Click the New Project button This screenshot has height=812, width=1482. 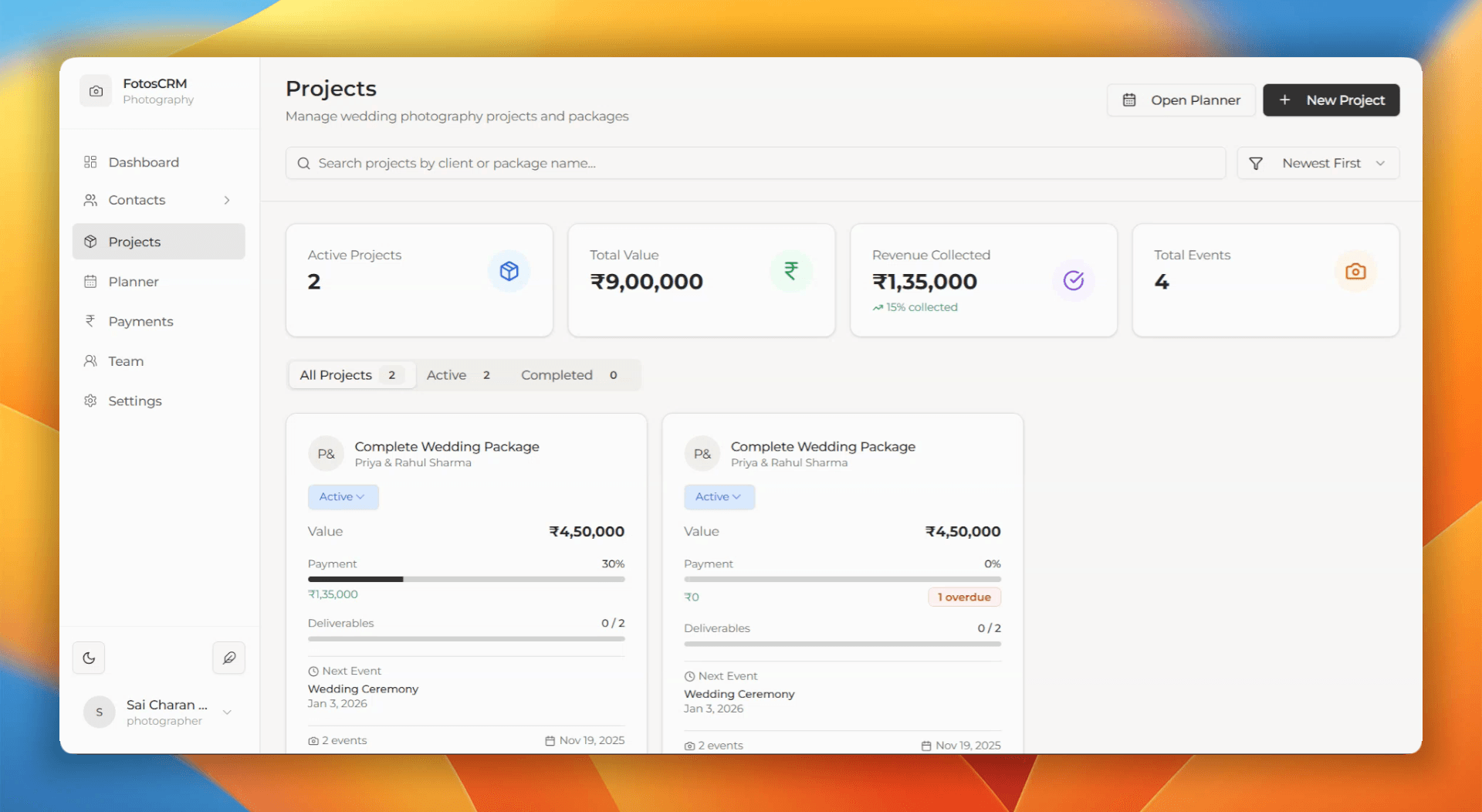1331,100
